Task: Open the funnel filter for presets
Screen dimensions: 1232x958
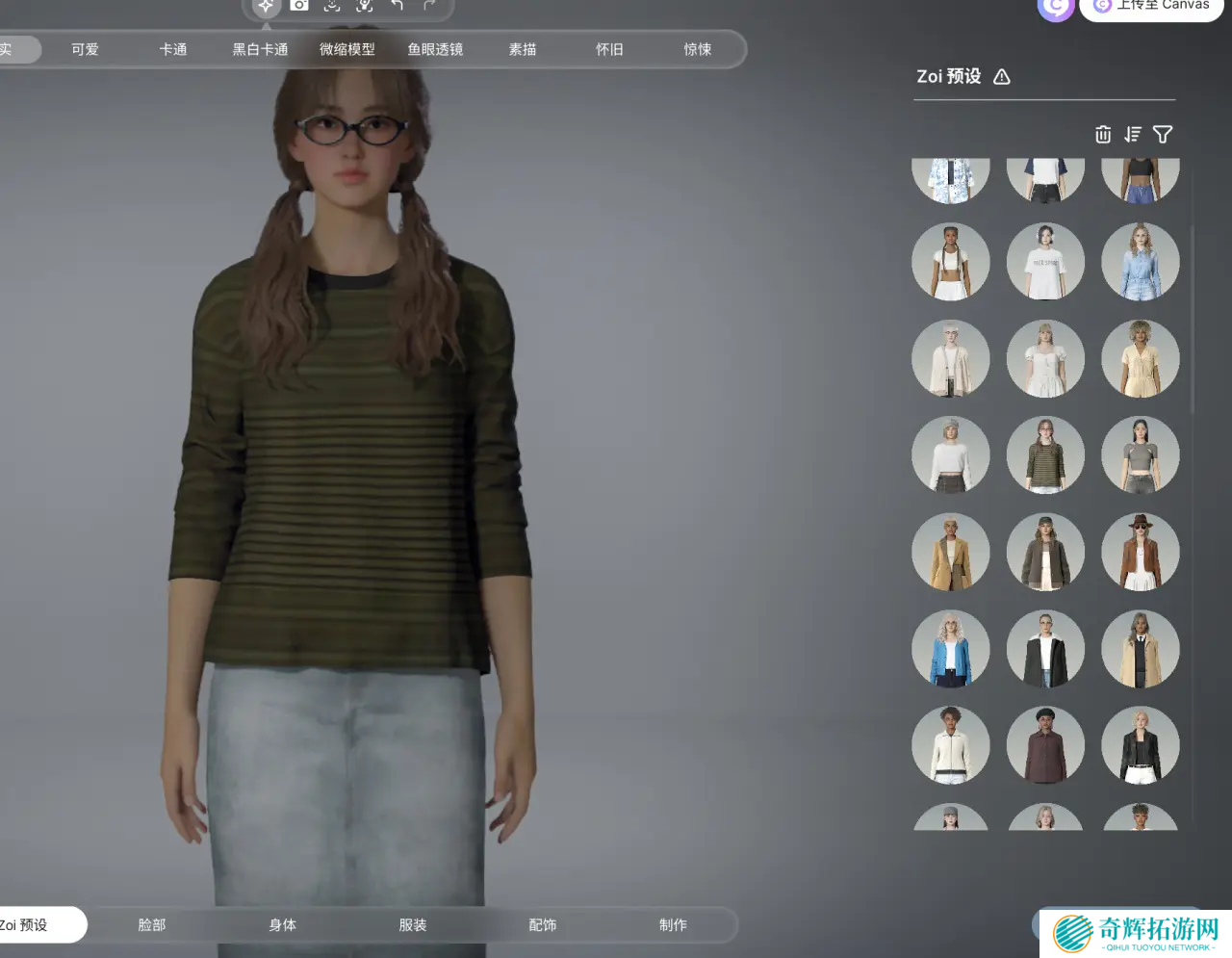Action: (x=1163, y=135)
